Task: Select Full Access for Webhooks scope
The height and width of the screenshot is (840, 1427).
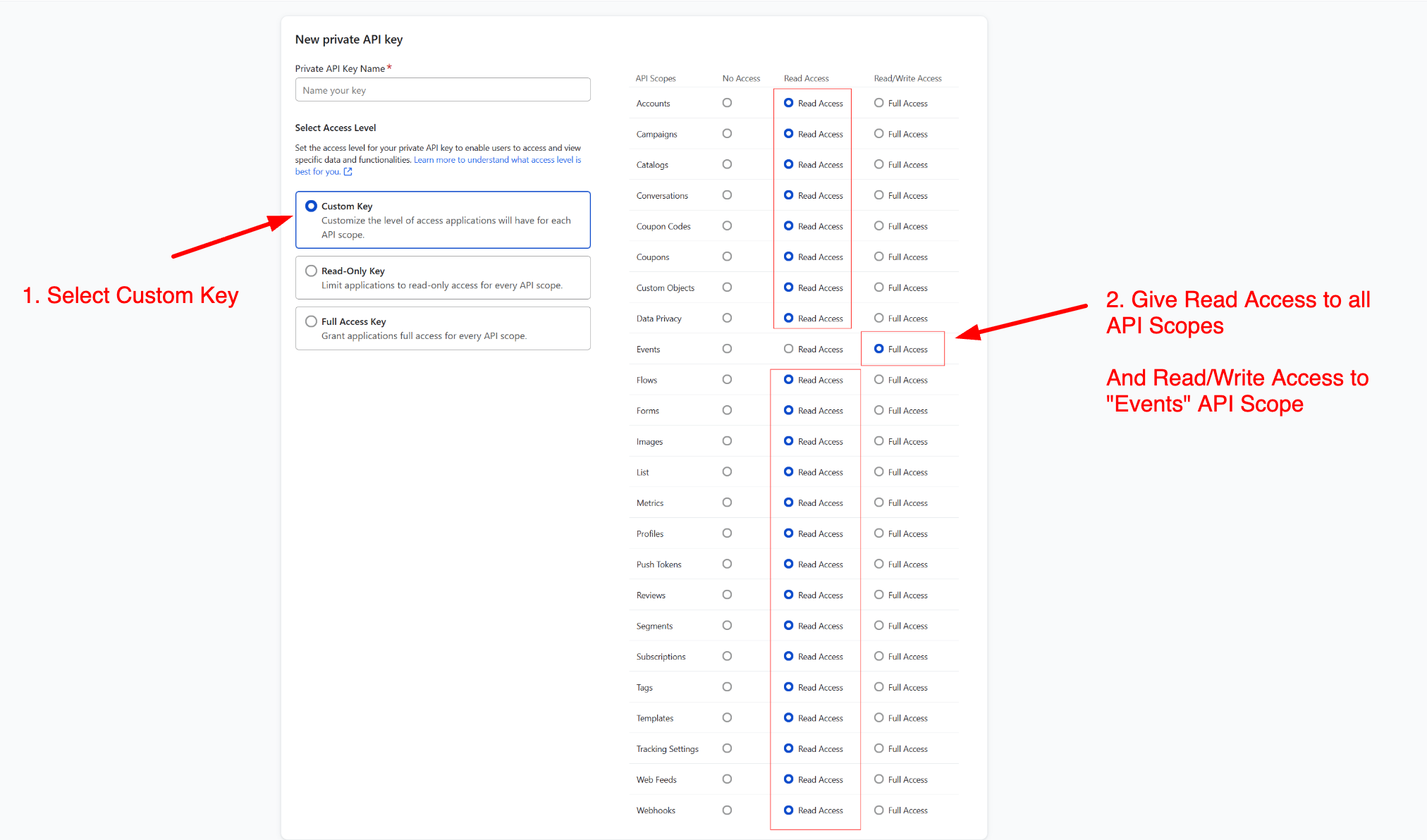Action: [x=878, y=810]
